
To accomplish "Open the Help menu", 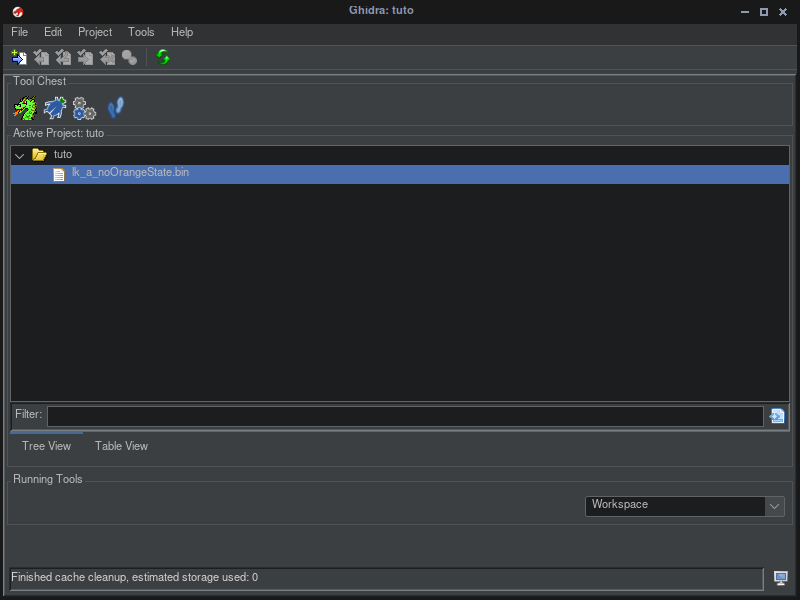I will [x=181, y=32].
